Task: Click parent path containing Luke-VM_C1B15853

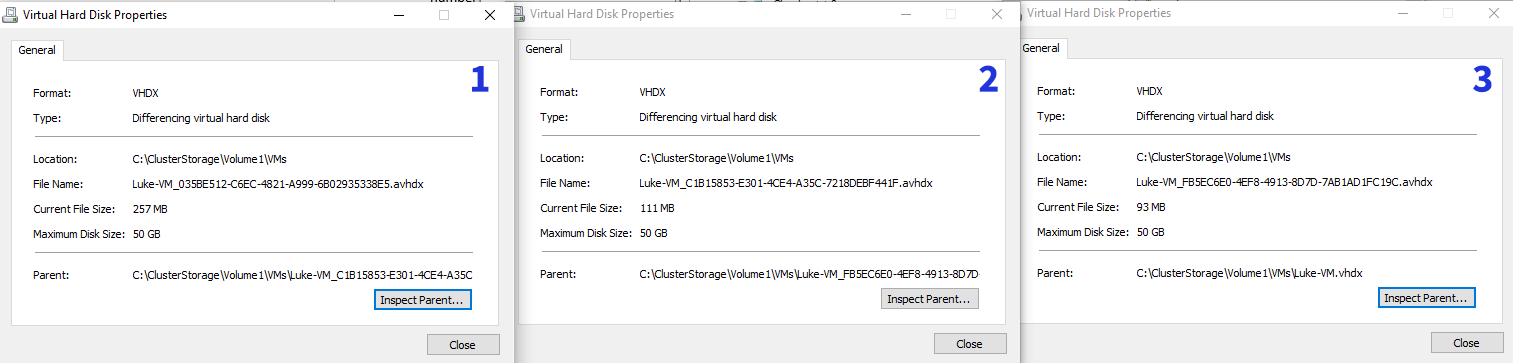Action: (302, 274)
